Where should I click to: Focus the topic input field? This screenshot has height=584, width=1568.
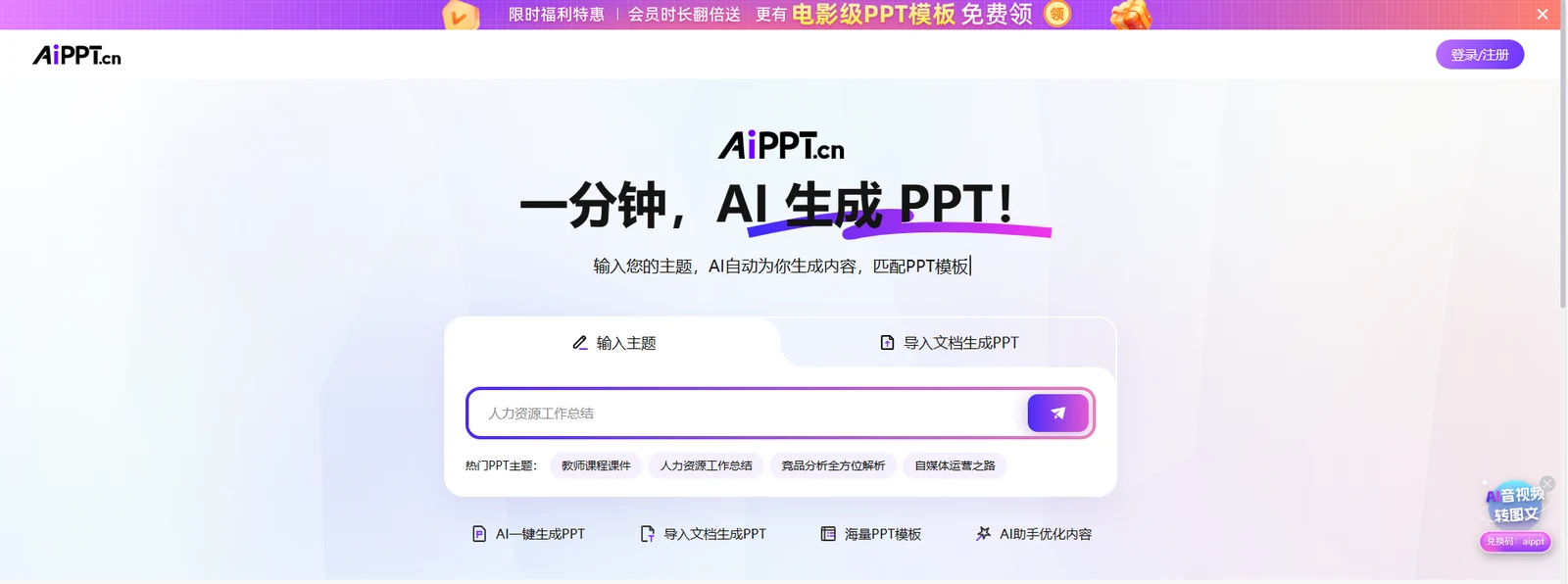[747, 414]
